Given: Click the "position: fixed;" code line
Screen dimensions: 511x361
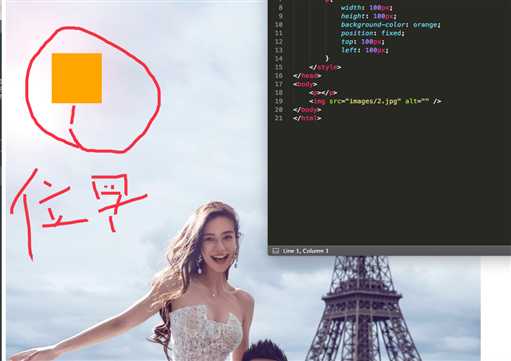Looking at the screenshot, I should click(372, 33).
